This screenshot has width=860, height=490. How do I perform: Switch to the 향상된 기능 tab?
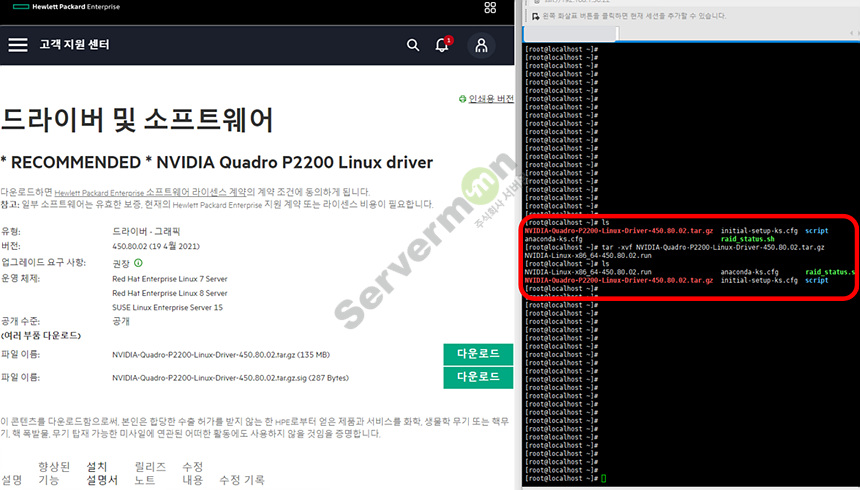tap(54, 473)
